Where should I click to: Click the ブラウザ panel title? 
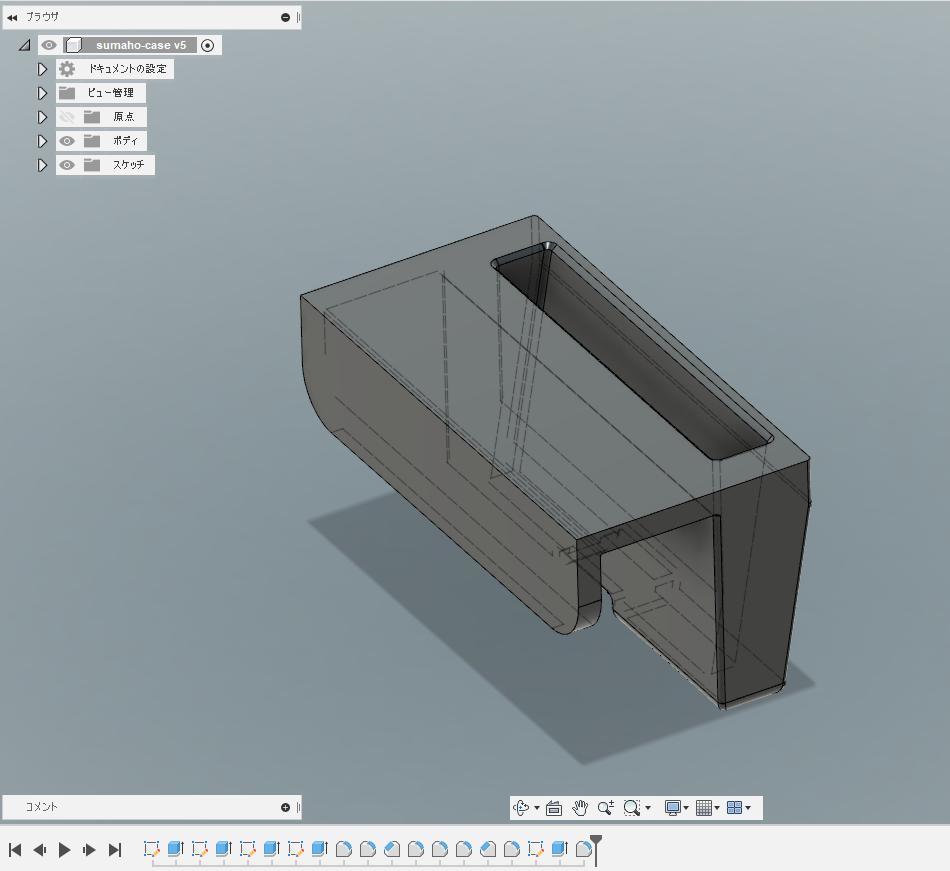point(42,17)
